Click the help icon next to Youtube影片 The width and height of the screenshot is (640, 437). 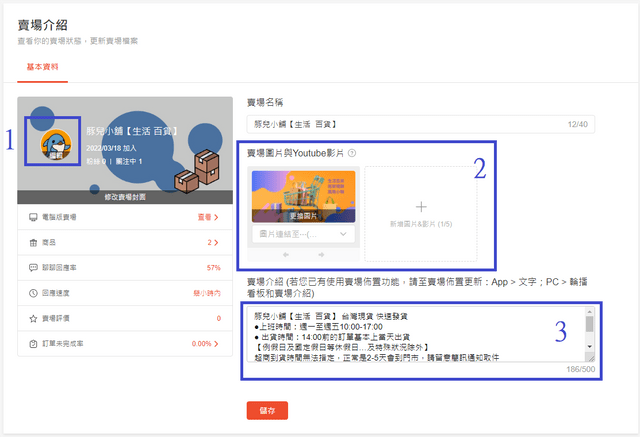[x=352, y=153]
